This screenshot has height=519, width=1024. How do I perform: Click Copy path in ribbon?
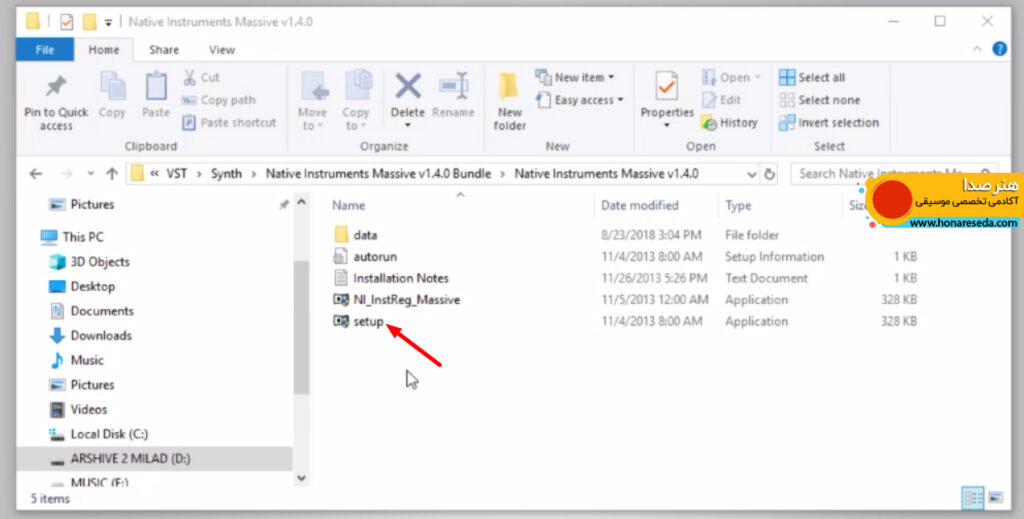point(219,100)
